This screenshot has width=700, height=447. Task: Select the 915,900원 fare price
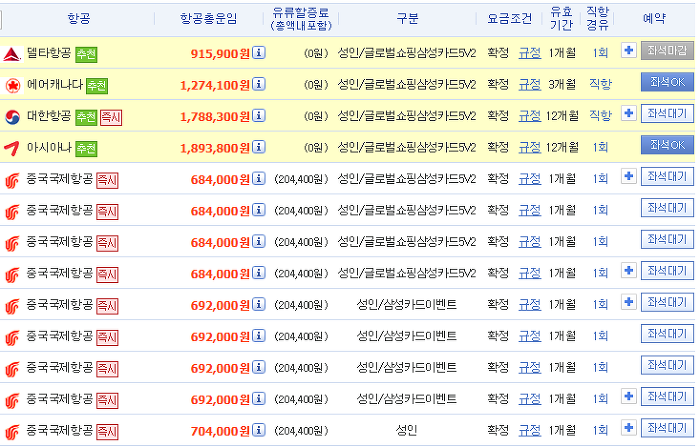coord(220,54)
